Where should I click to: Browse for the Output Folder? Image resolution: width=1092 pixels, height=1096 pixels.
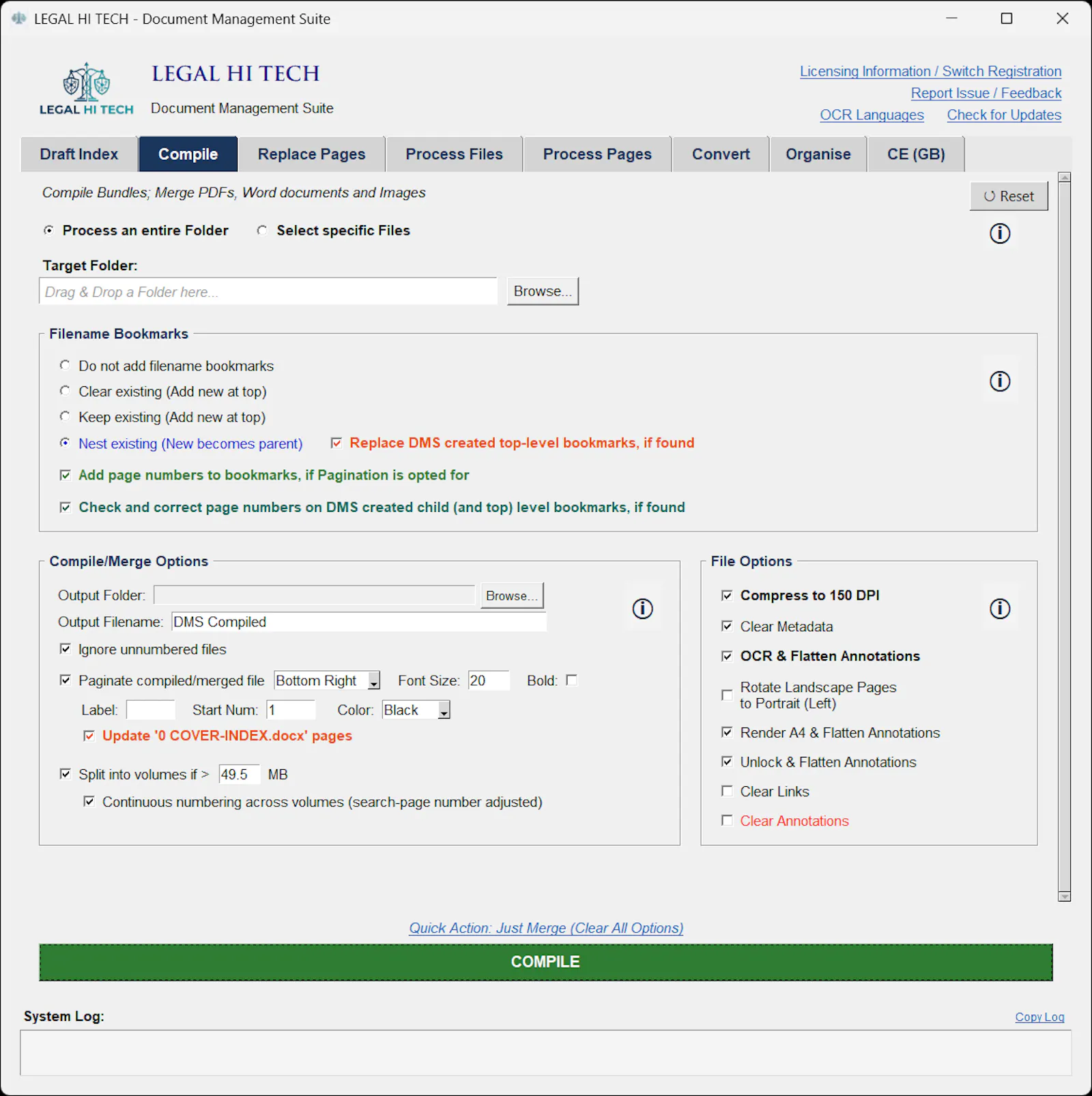click(x=512, y=595)
